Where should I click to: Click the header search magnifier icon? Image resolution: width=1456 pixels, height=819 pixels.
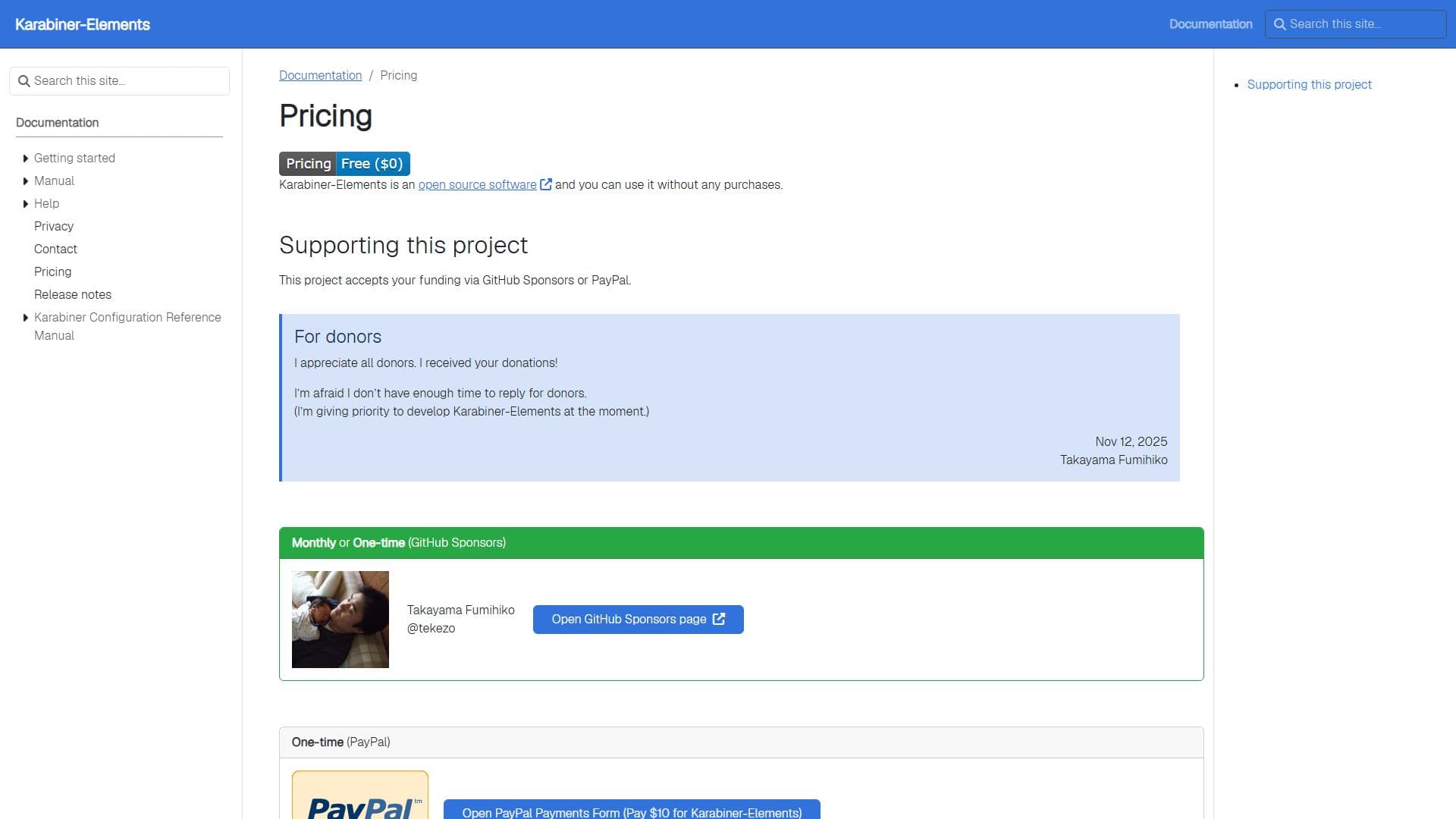click(x=1279, y=24)
